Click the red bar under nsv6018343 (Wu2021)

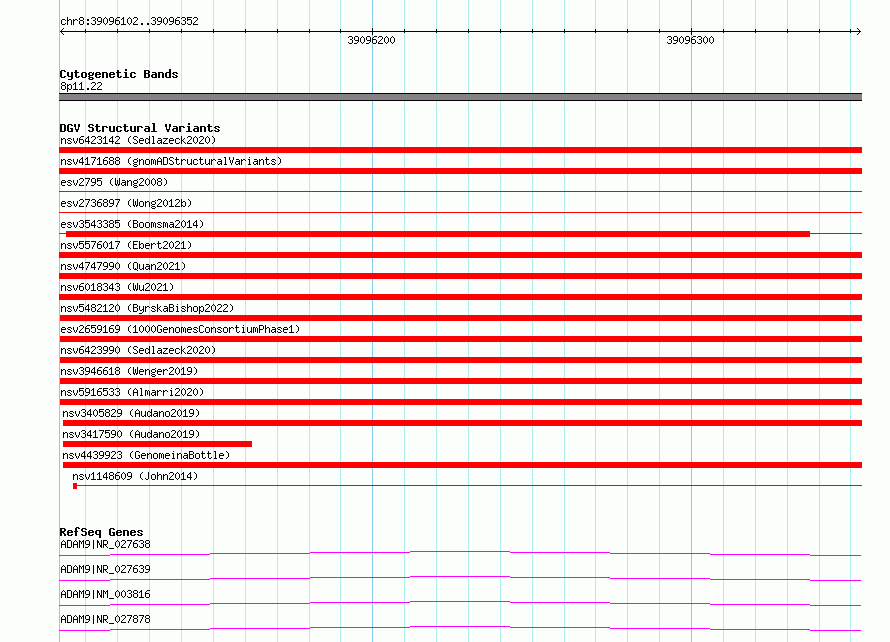[x=460, y=297]
